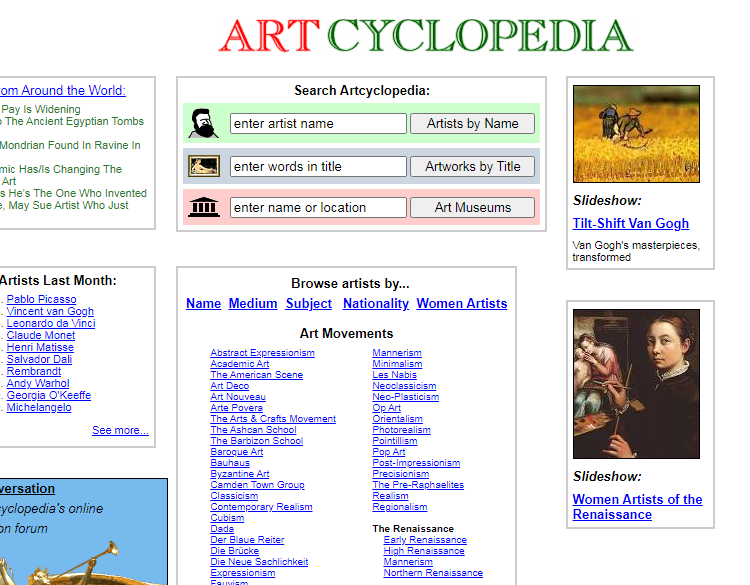Click the 'See more...' link
The width and height of the screenshot is (750, 585).
click(x=120, y=430)
